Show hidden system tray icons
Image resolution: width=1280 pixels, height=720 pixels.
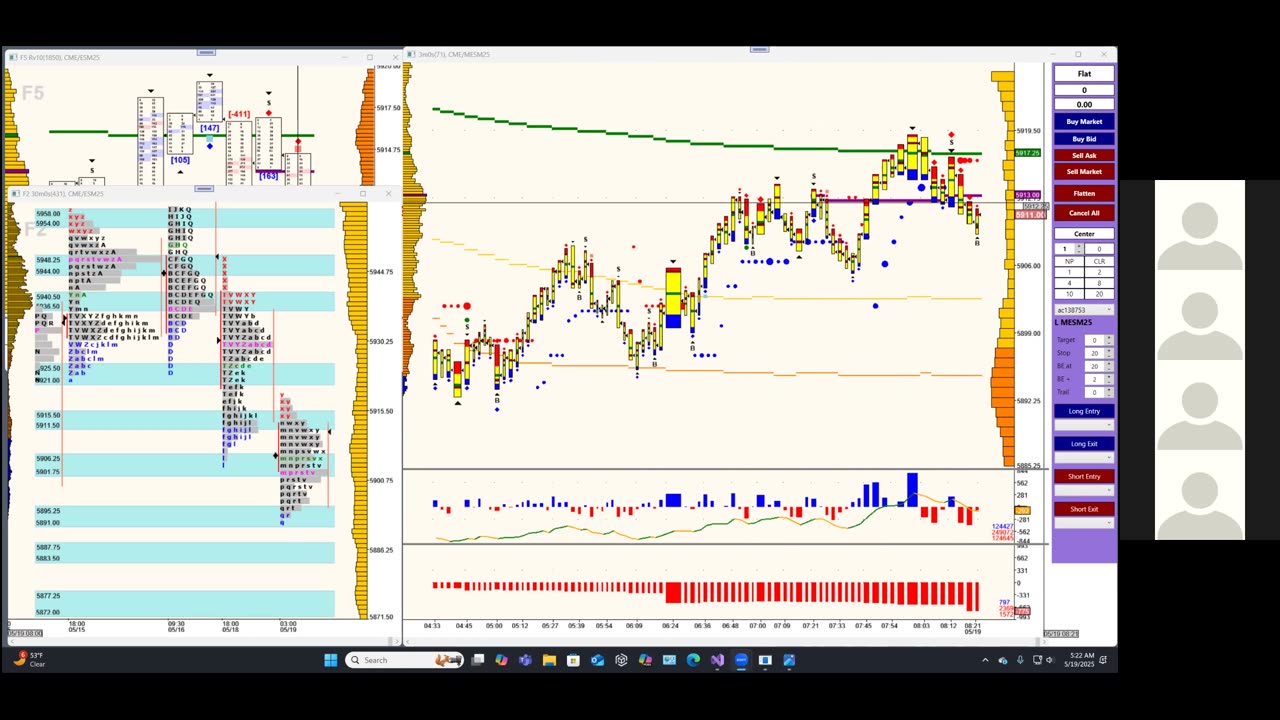[985, 660]
